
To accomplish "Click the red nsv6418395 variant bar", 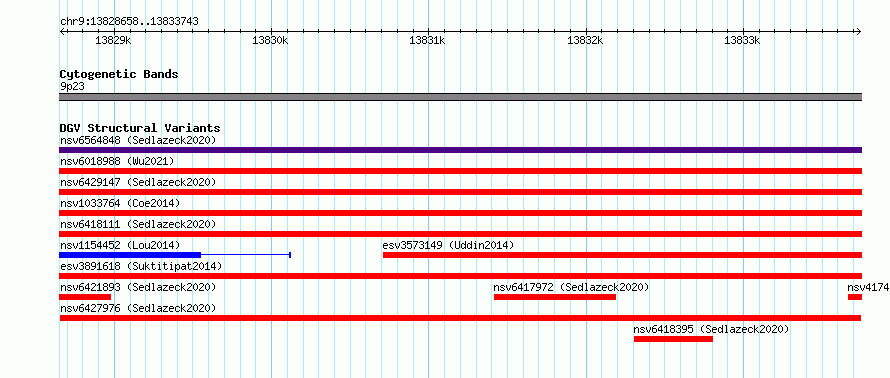I will pyautogui.click(x=673, y=339).
